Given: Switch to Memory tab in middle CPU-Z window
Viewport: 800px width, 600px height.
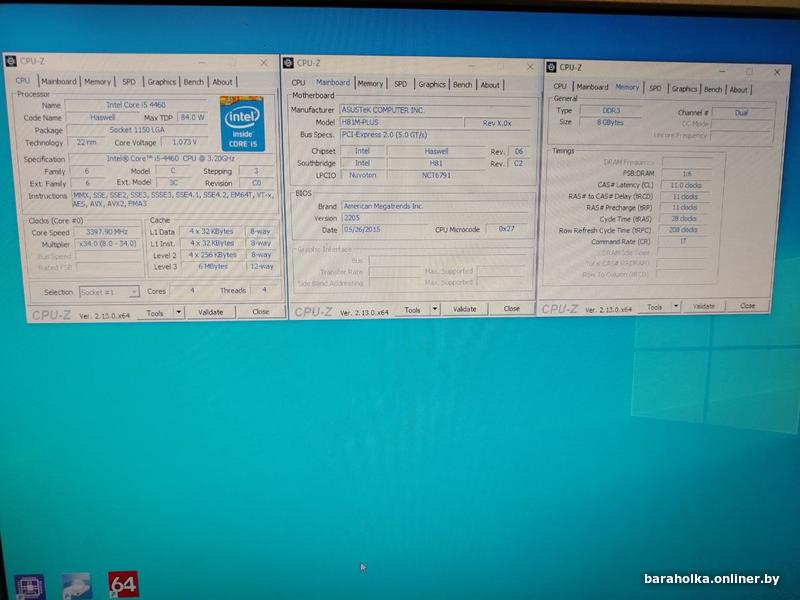Looking at the screenshot, I should point(370,84).
